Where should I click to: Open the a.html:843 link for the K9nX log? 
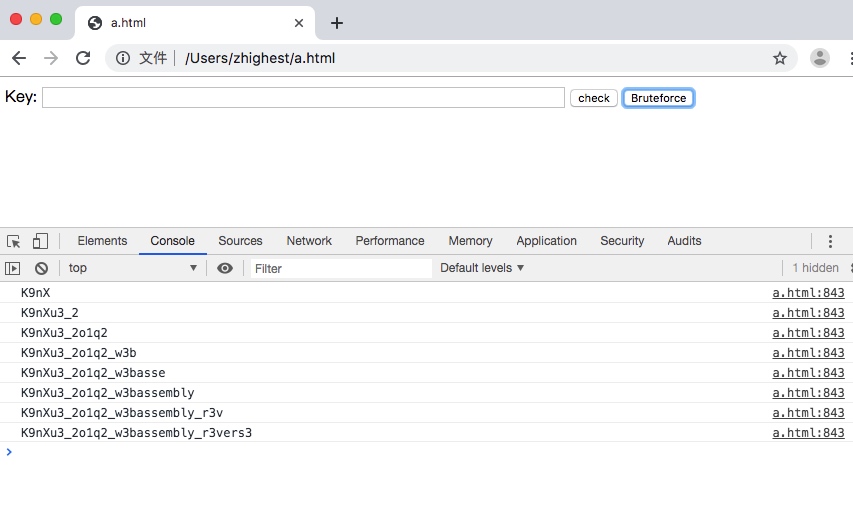point(808,293)
